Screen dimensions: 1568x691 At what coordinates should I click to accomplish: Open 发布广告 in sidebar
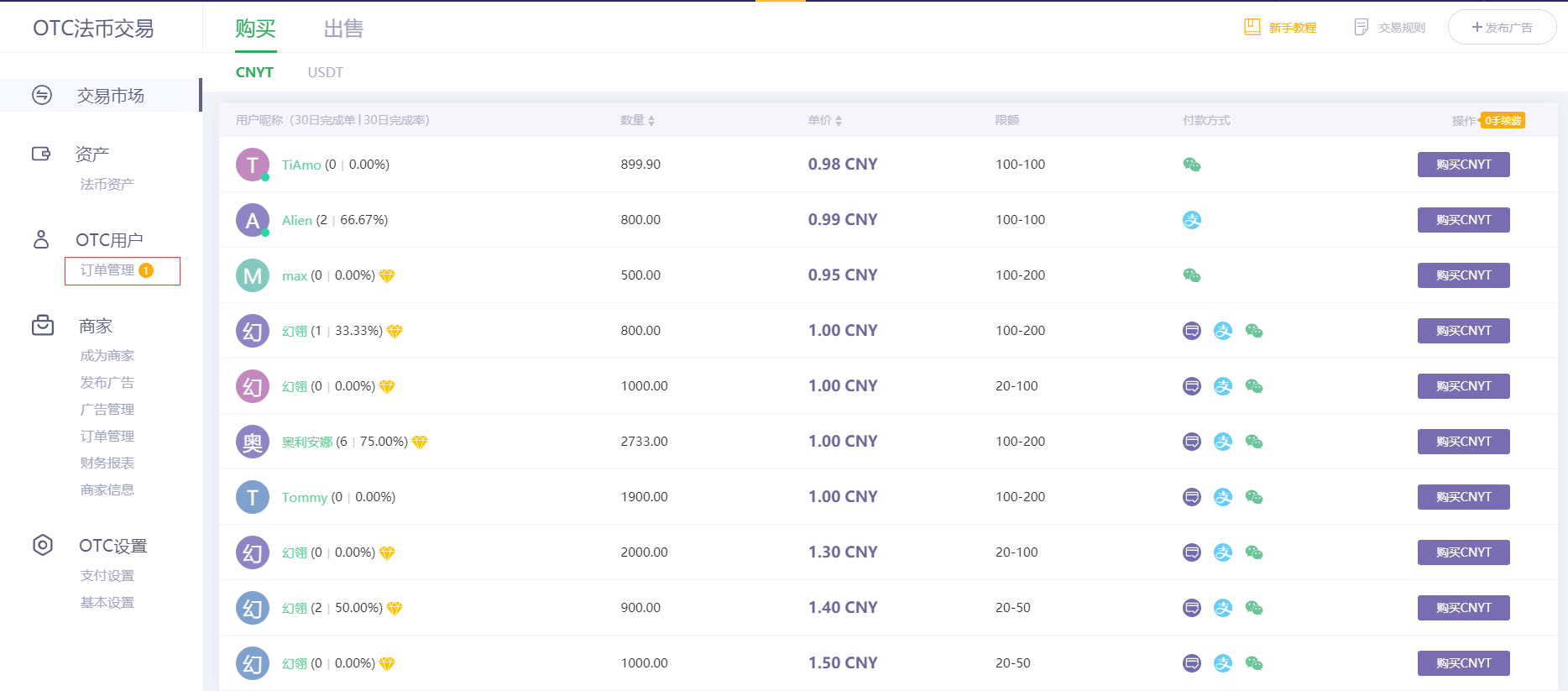click(x=107, y=382)
